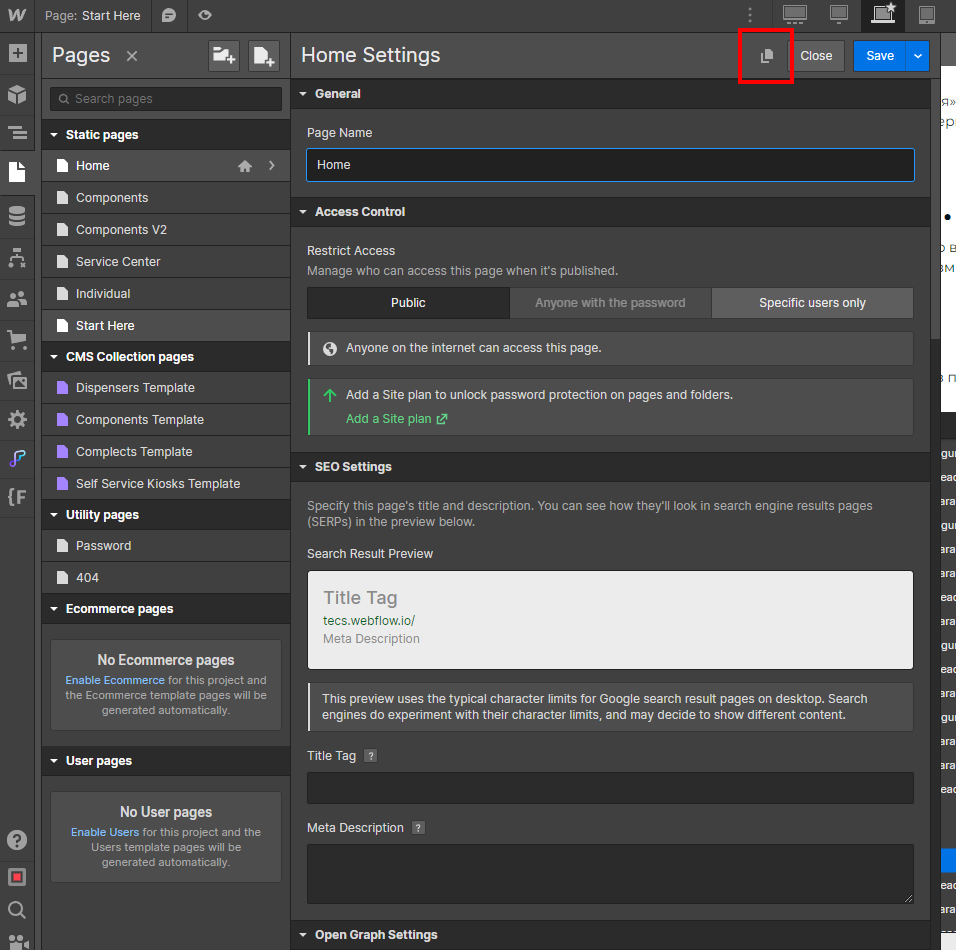
Task: Select the Components page
Action: 166,198
